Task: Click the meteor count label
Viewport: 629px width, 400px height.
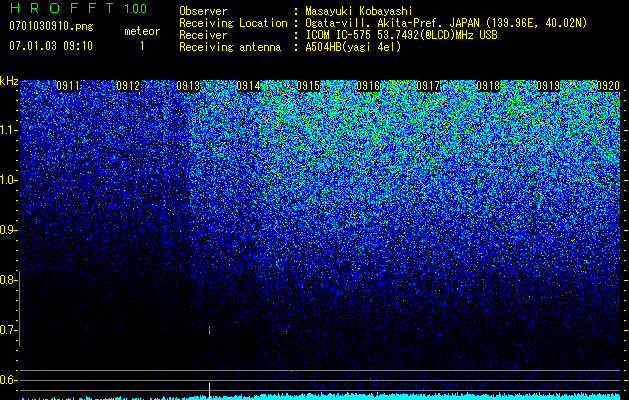Action: (x=142, y=31)
